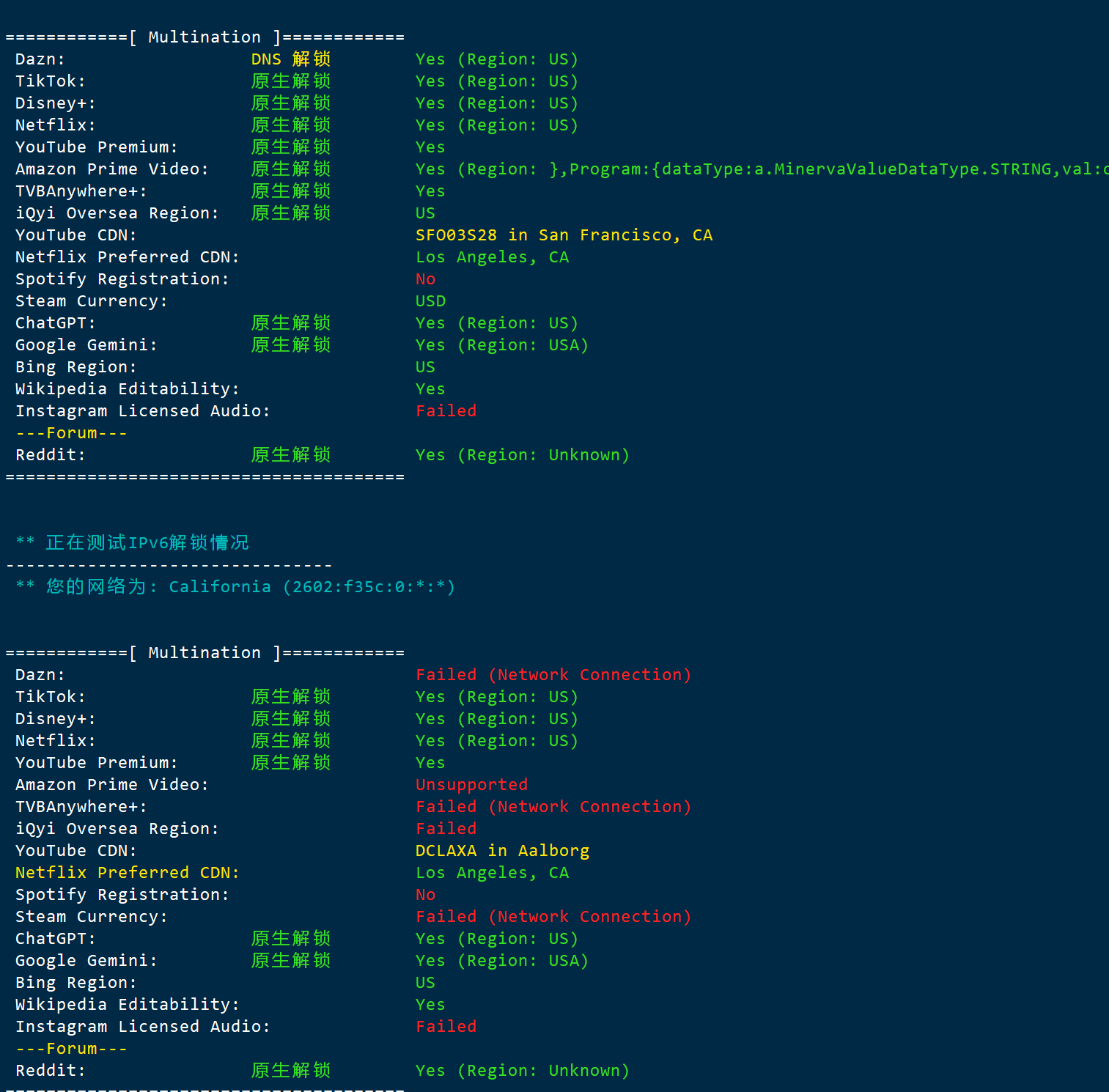
Task: Click 'Yes (Region: Unknown)' on the last Reddit row
Action: (523, 1071)
